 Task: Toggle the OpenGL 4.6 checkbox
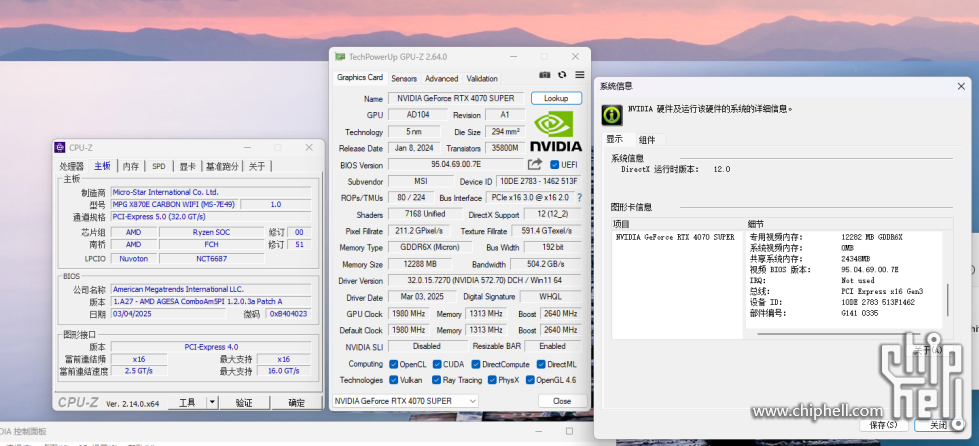click(x=530, y=380)
